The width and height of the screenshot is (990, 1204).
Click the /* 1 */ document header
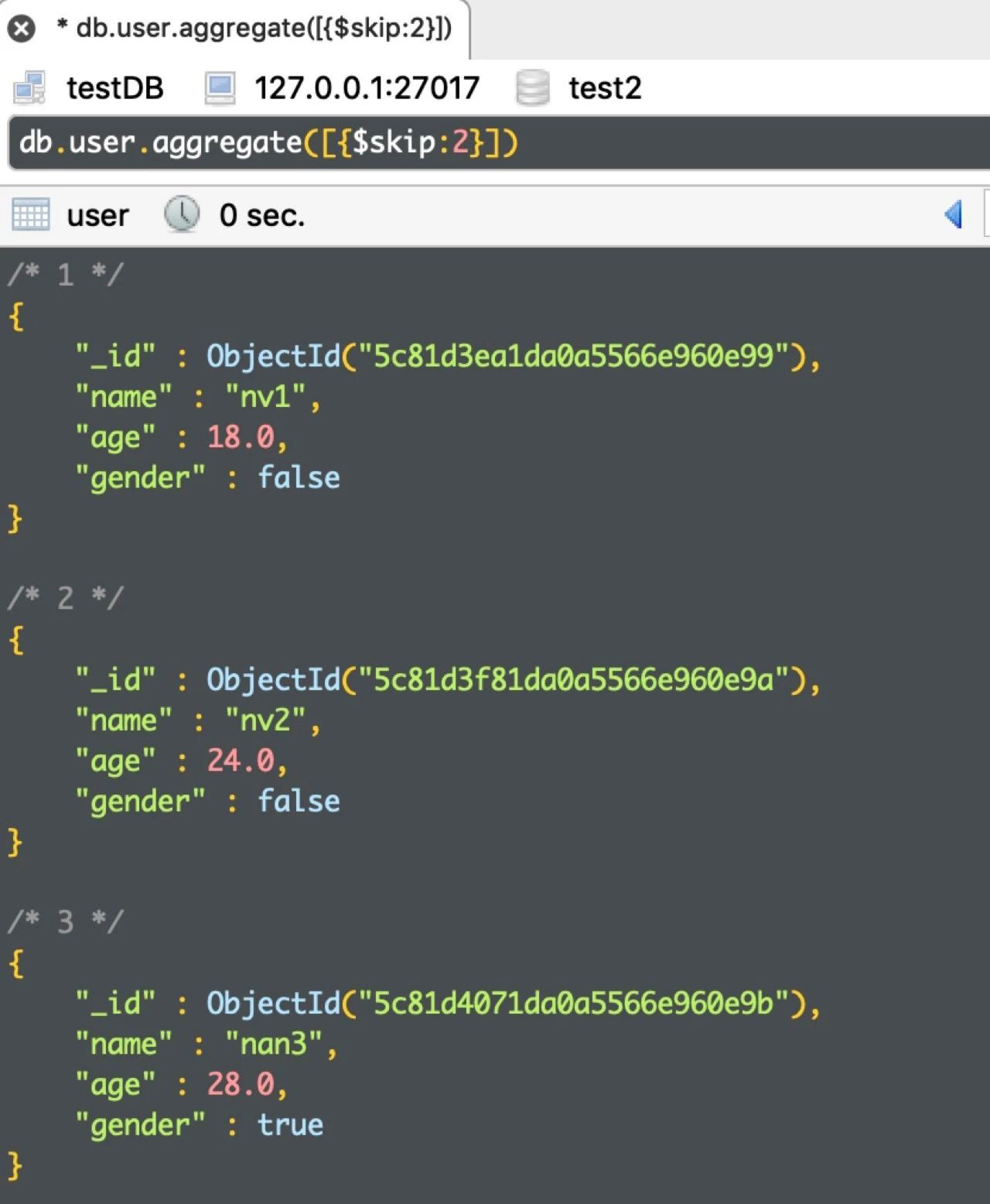coord(65,275)
